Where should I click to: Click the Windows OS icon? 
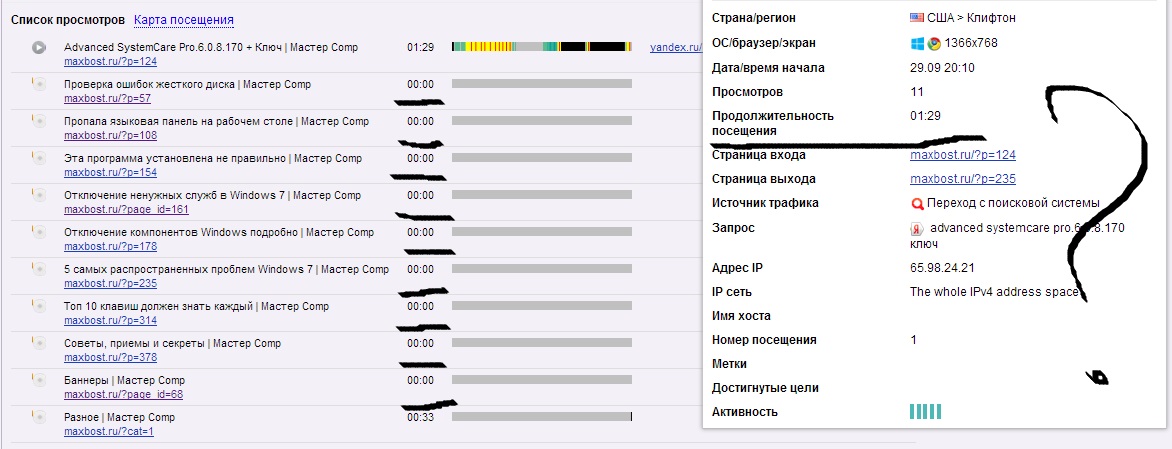click(x=917, y=43)
